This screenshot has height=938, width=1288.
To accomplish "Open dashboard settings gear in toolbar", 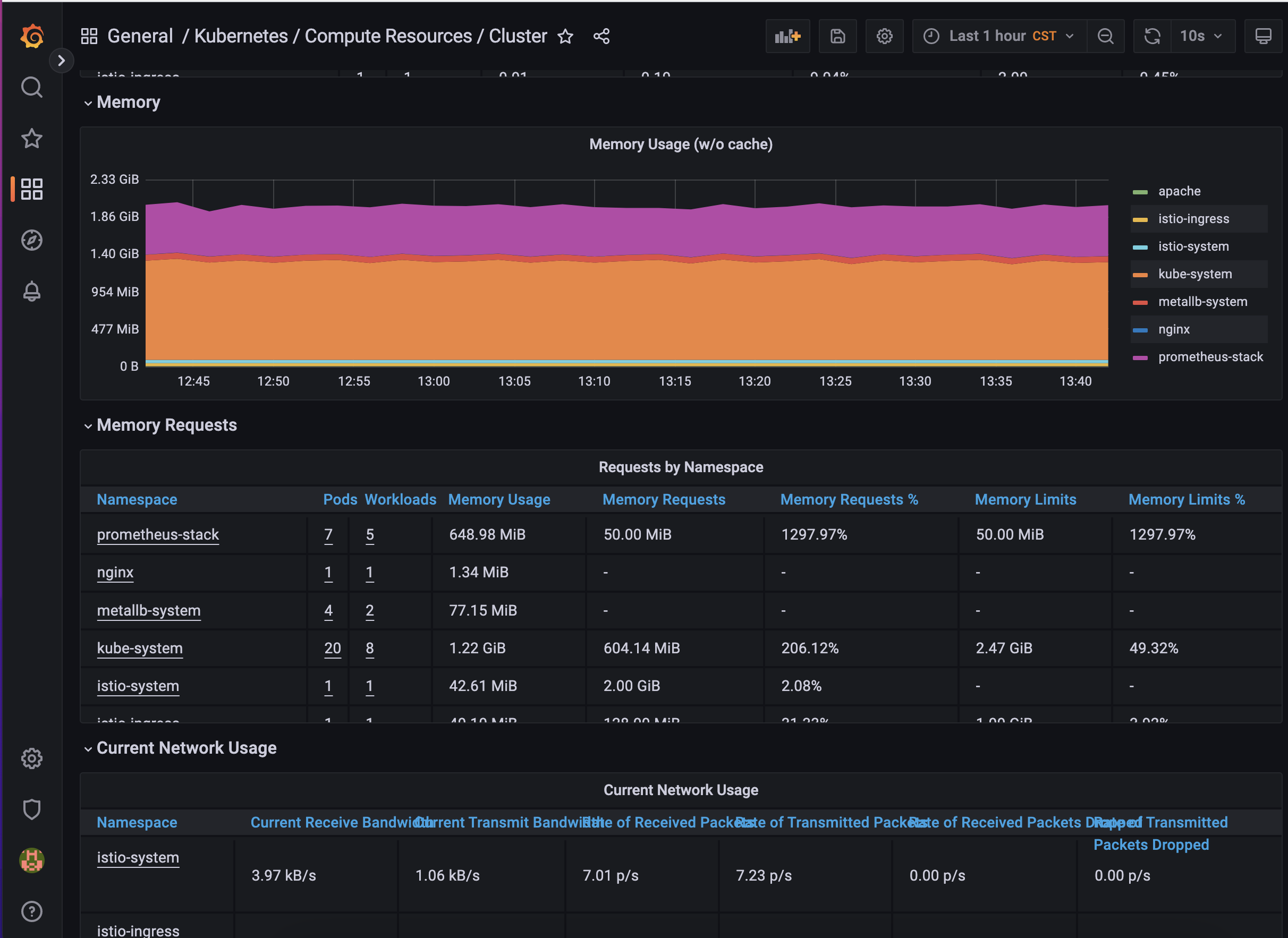I will [x=884, y=36].
